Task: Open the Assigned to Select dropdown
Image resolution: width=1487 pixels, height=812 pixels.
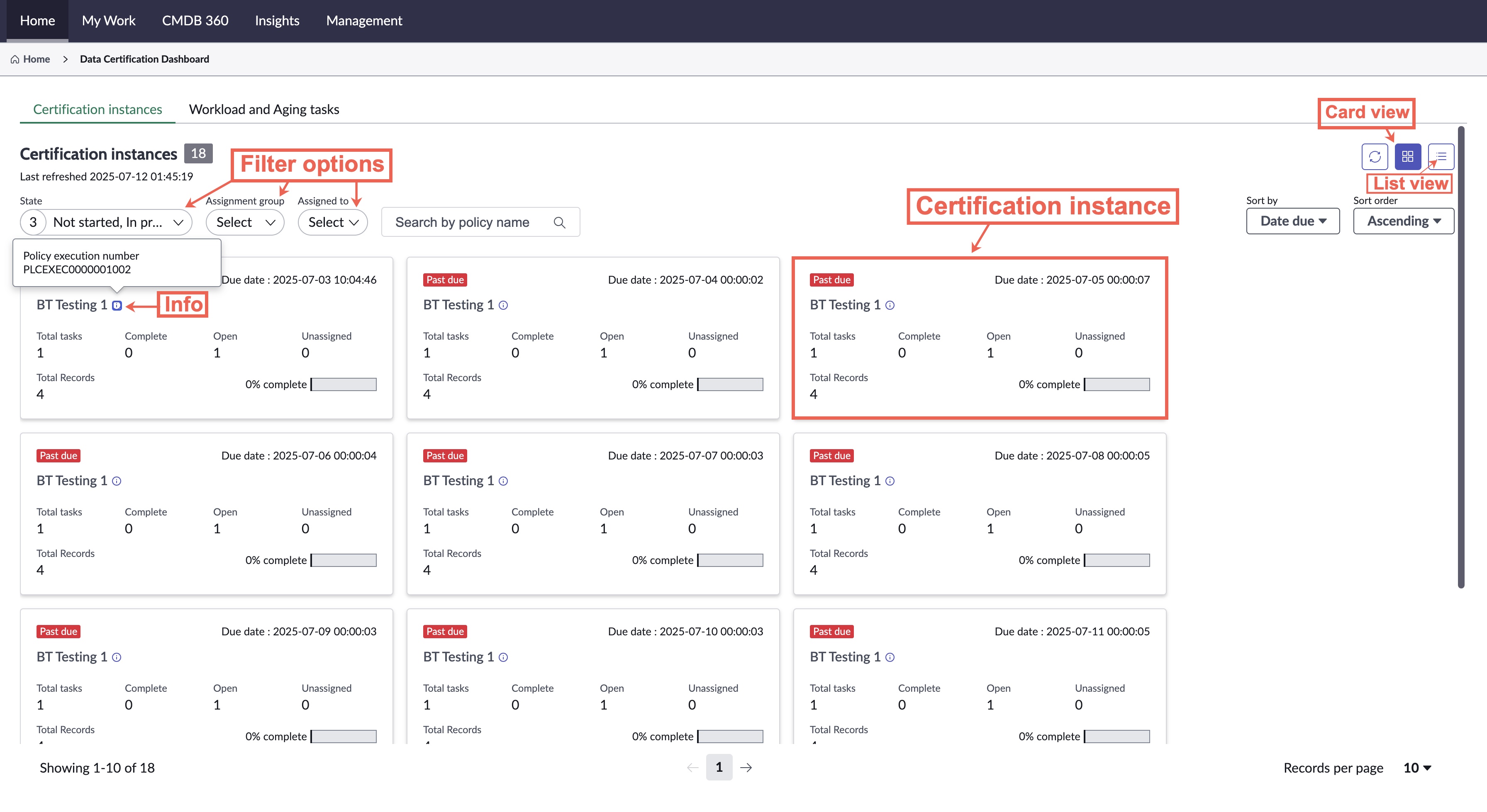Action: point(332,222)
